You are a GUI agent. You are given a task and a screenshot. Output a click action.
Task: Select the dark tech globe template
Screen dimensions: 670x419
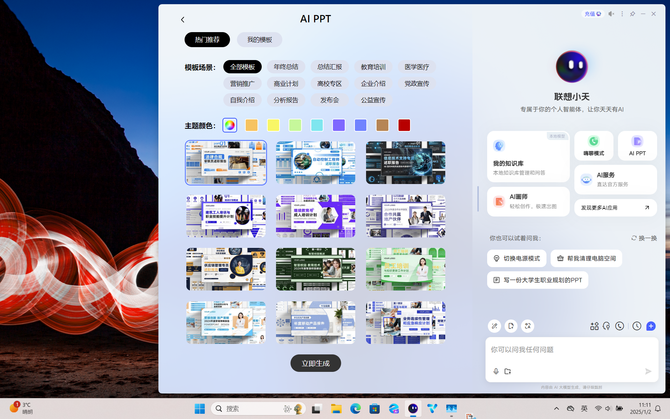pyautogui.click(x=406, y=163)
